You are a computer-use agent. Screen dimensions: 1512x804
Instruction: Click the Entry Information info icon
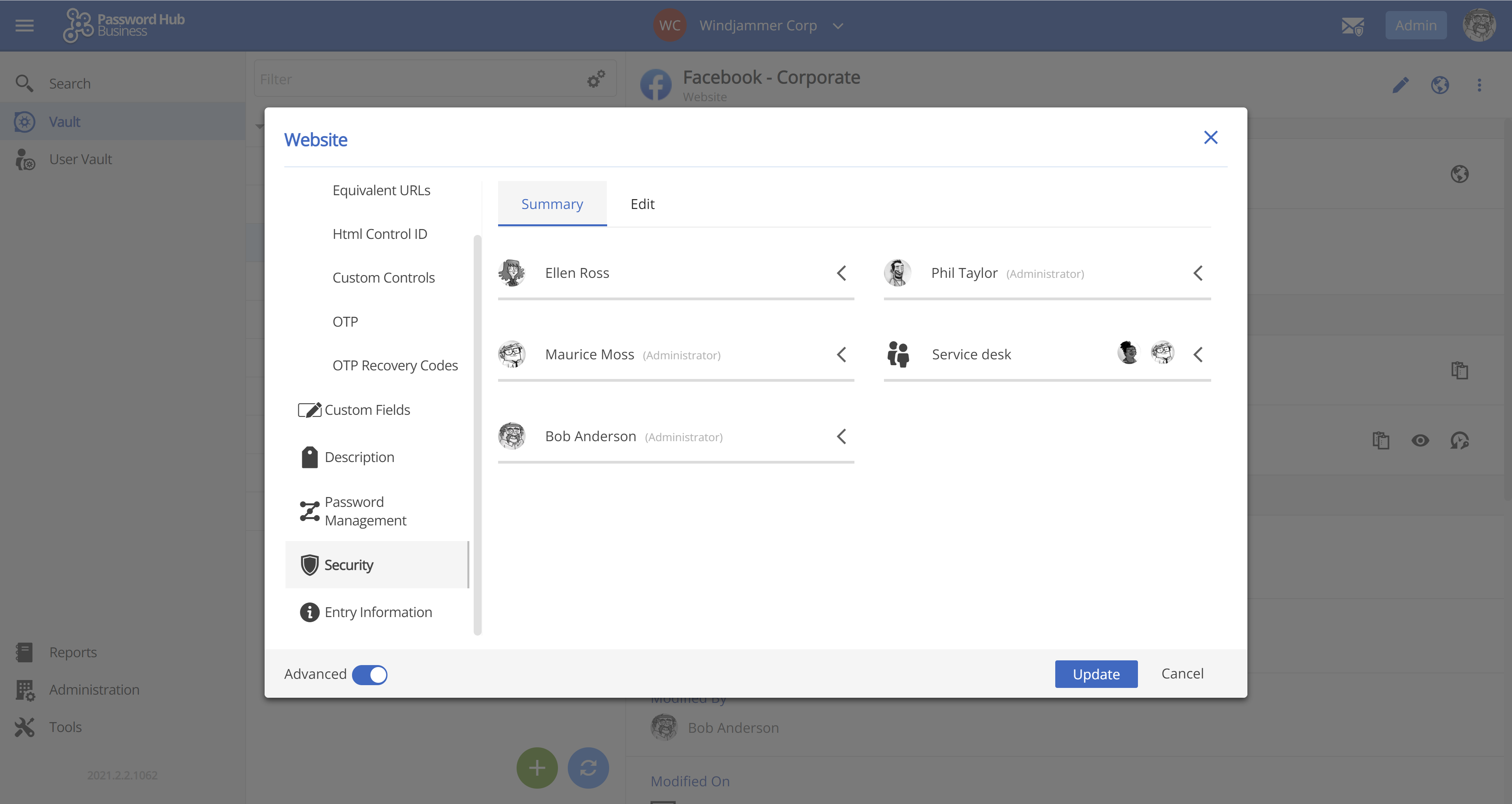(x=310, y=611)
